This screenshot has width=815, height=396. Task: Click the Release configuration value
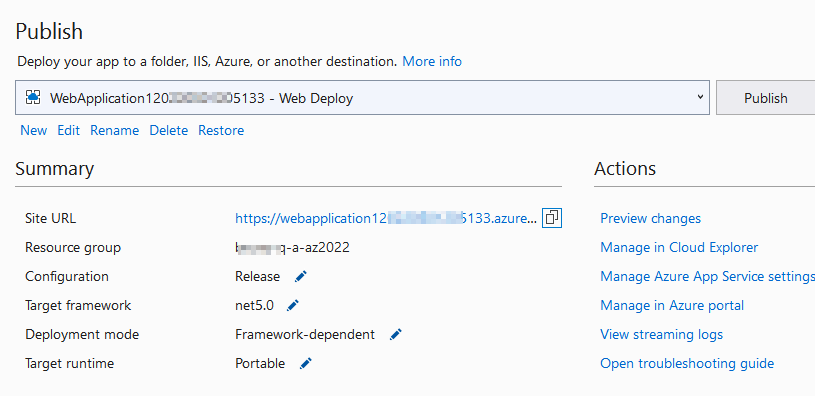pos(257,276)
